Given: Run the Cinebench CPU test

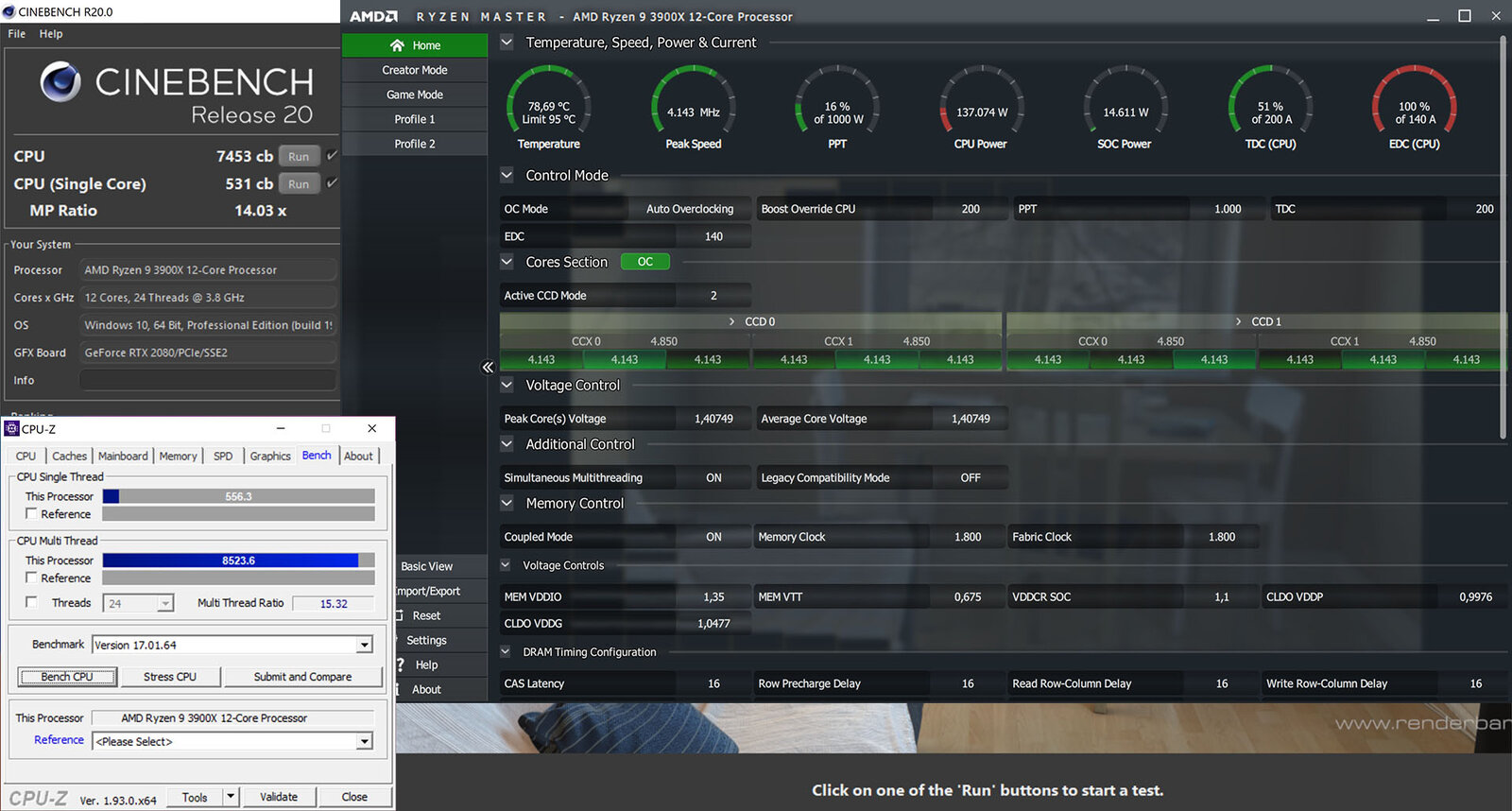Looking at the screenshot, I should [299, 157].
